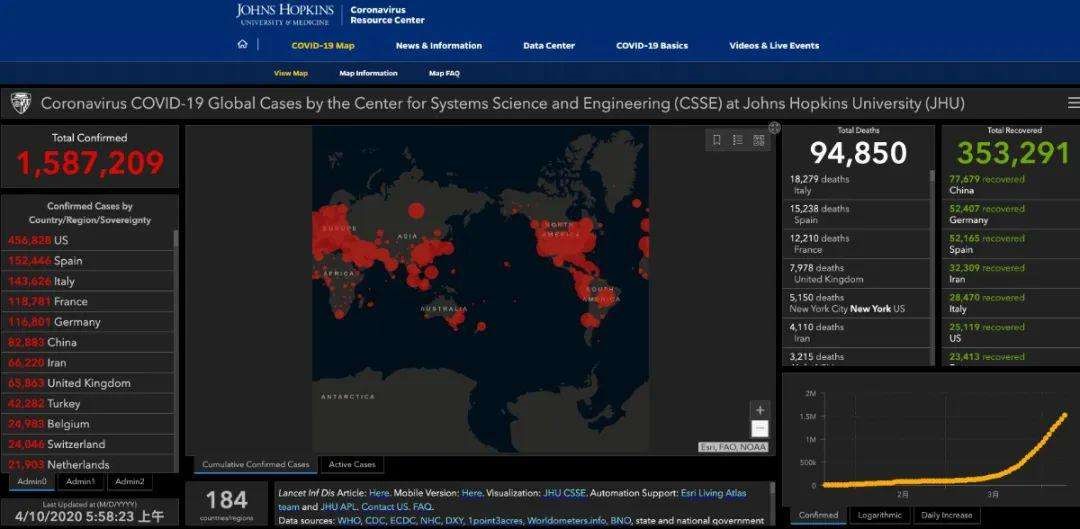The height and width of the screenshot is (529, 1080).
Task: Select the Map FAQ sub-tab
Action: pyautogui.click(x=444, y=73)
